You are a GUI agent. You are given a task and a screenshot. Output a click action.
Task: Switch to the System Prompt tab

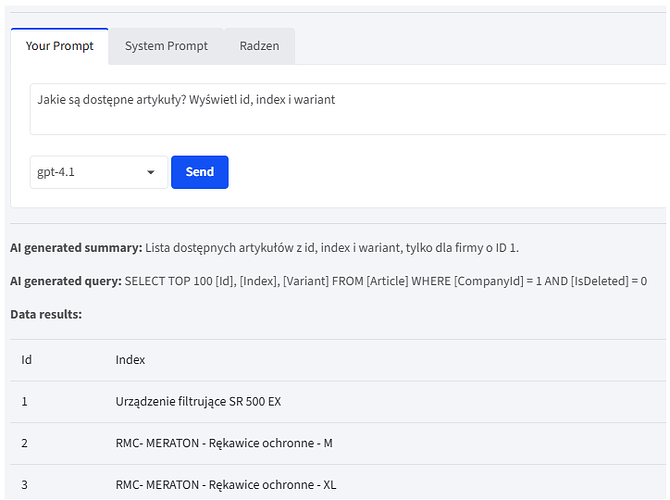pos(166,46)
